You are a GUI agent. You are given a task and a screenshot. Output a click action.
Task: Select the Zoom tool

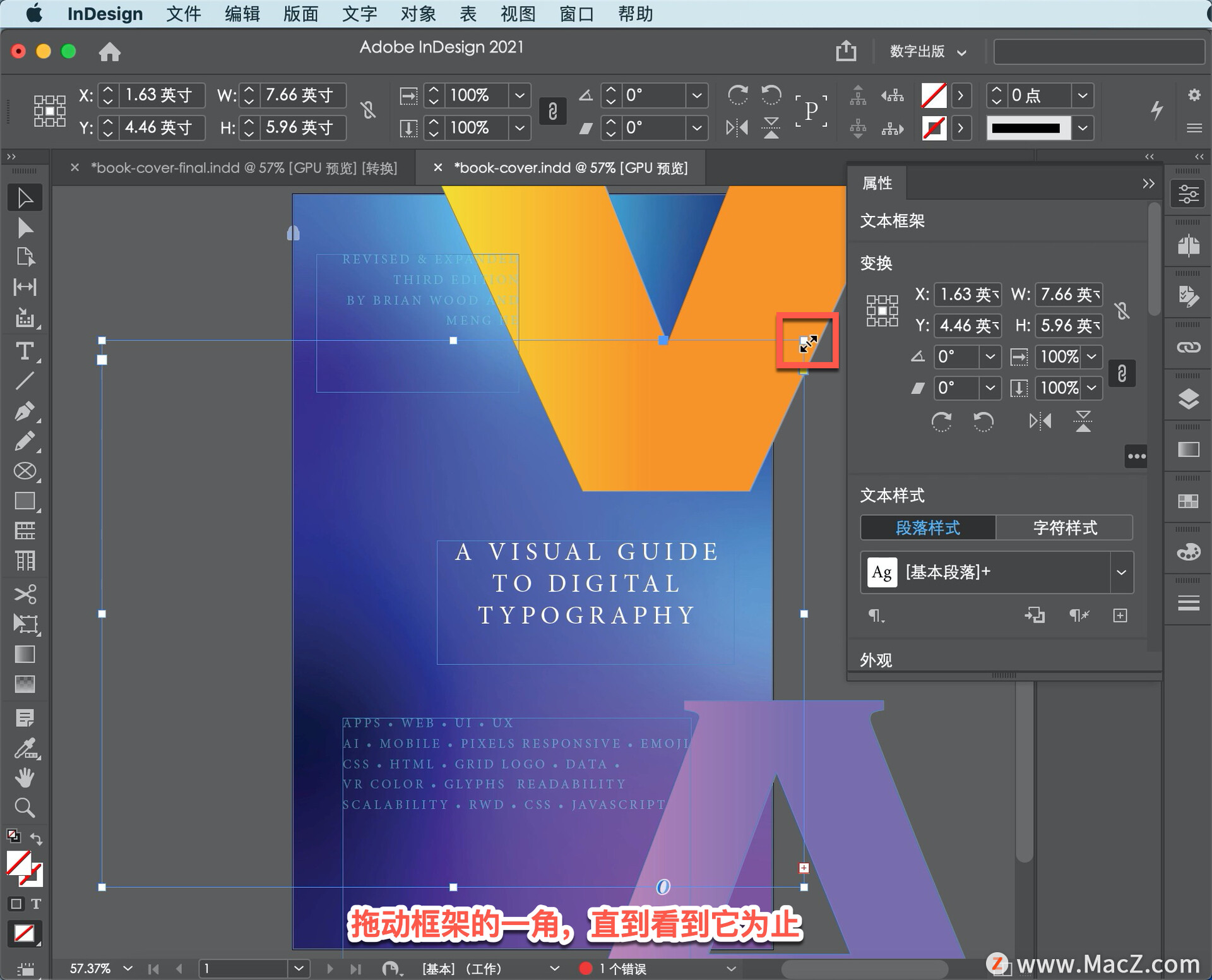click(25, 808)
